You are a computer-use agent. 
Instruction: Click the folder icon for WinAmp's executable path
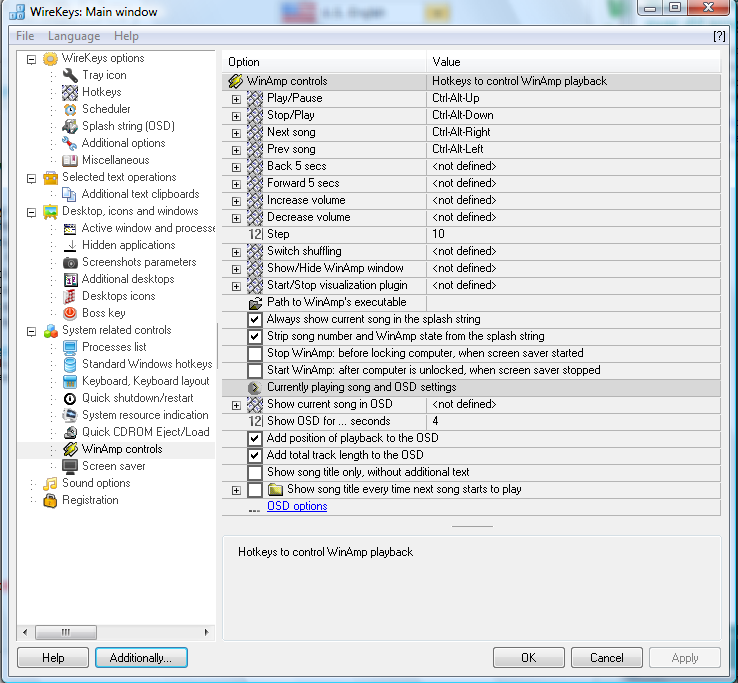click(x=255, y=302)
